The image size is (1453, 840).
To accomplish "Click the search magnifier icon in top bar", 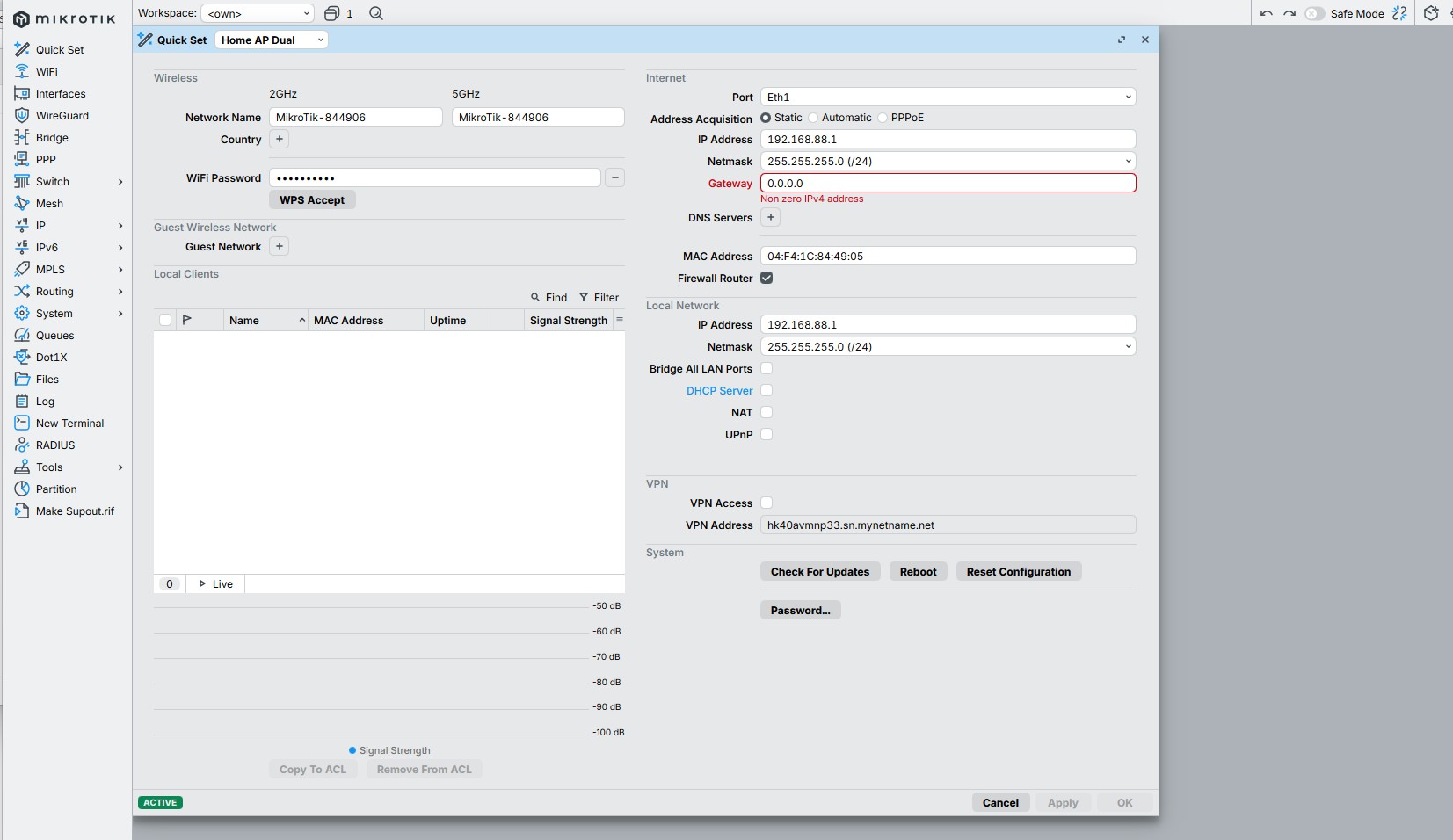I will [376, 13].
